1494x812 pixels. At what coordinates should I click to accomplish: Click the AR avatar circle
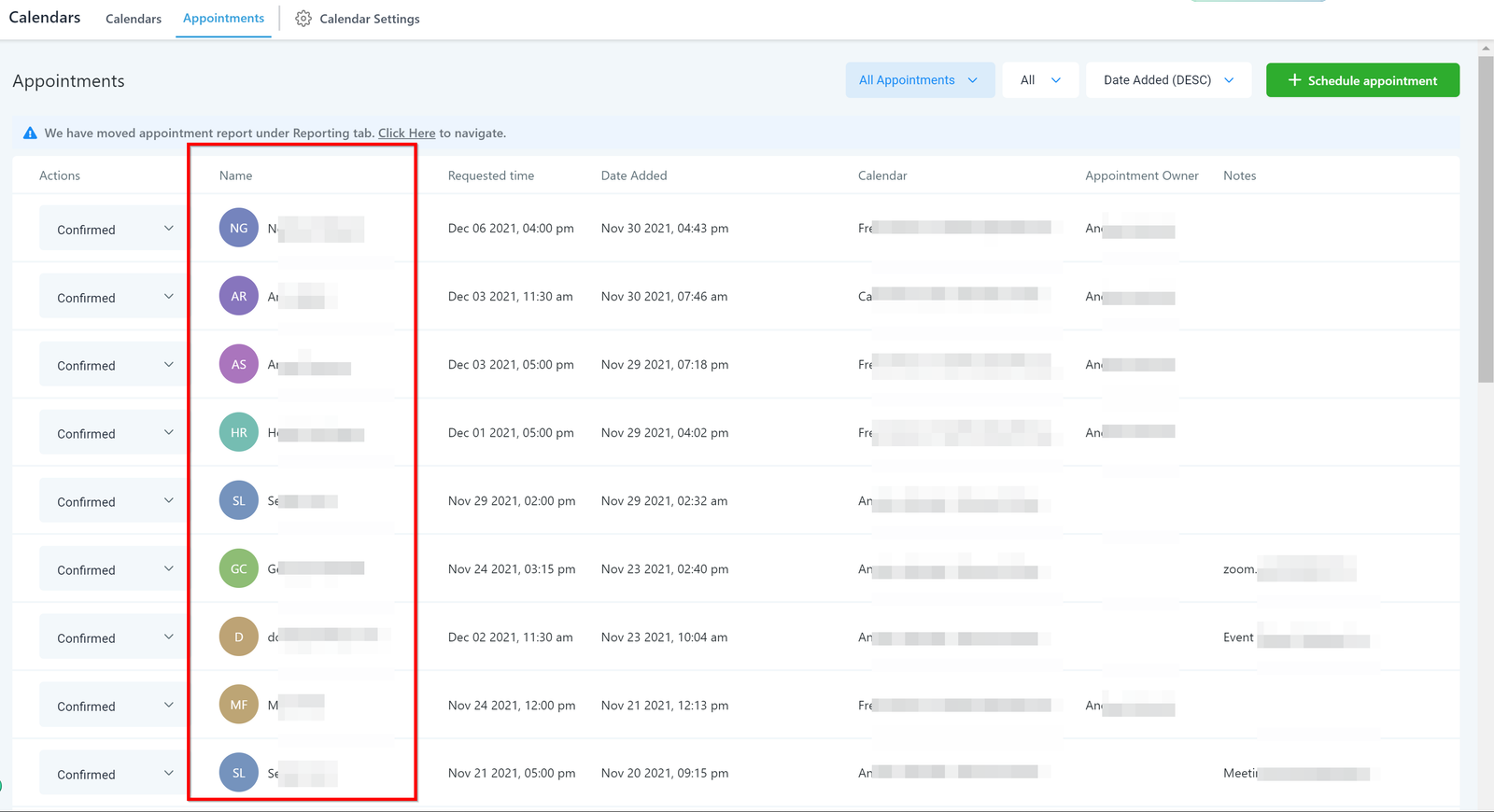point(239,296)
